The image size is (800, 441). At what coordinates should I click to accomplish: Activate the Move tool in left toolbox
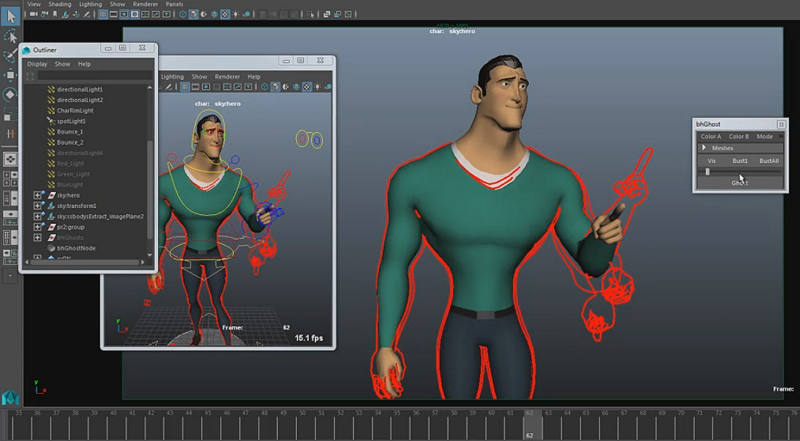tap(9, 75)
